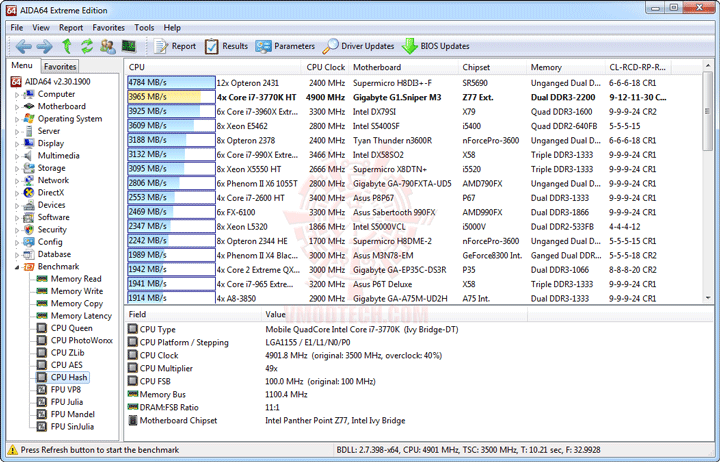Switch to the Menu tab
The height and width of the screenshot is (462, 720).
22,65
